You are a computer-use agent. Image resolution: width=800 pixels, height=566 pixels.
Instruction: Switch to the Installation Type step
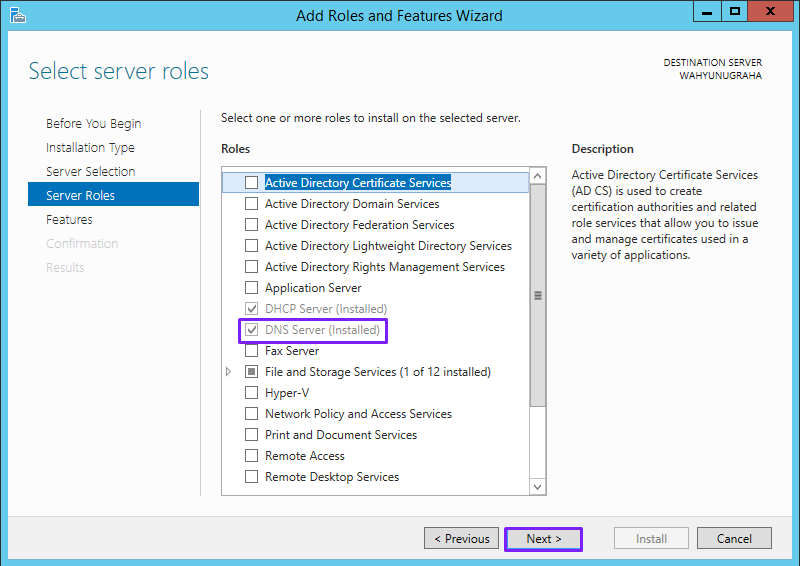(90, 147)
